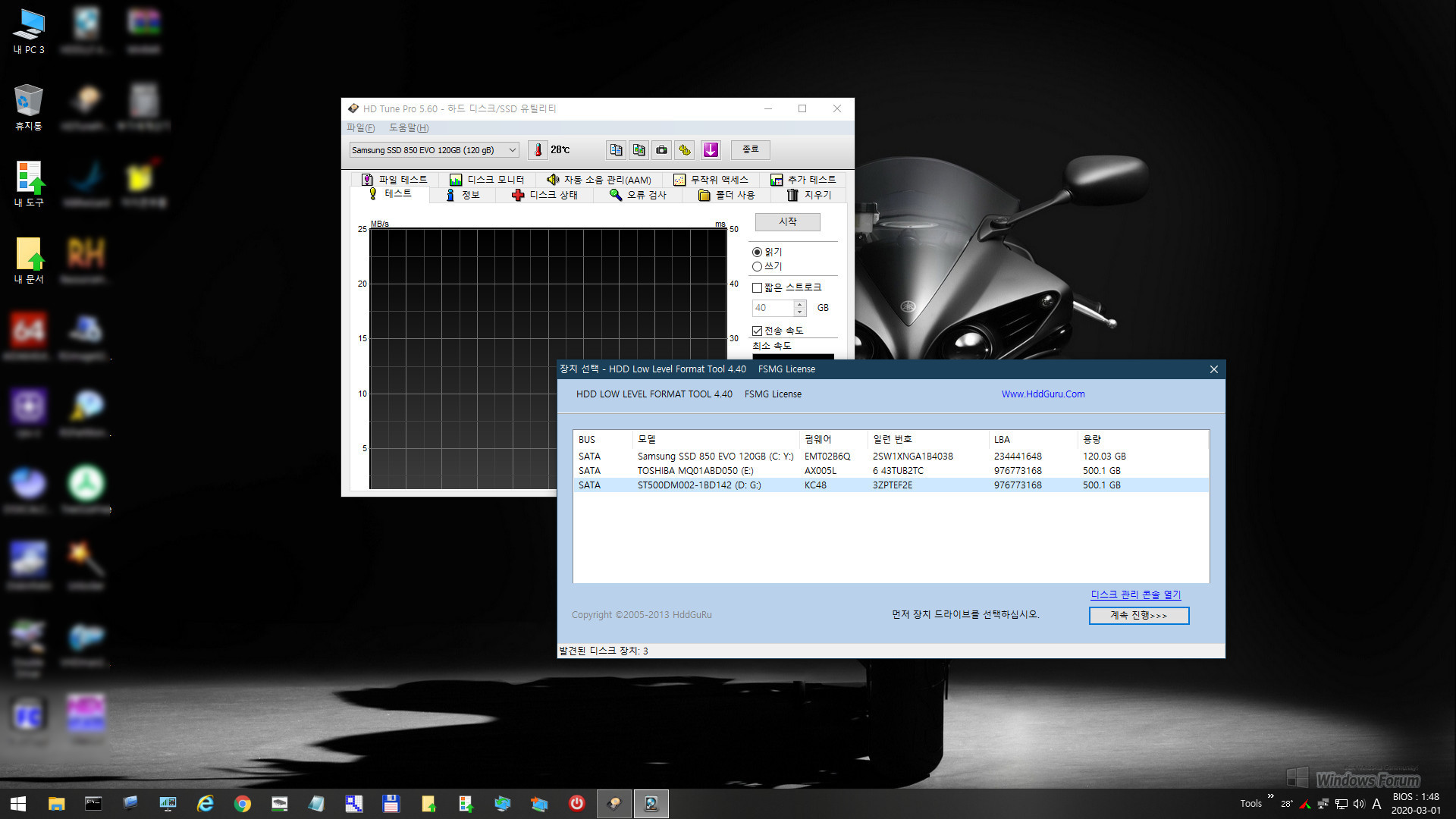Switch to the 지우기 erase tab
Screen dimensions: 1456x819
point(809,195)
